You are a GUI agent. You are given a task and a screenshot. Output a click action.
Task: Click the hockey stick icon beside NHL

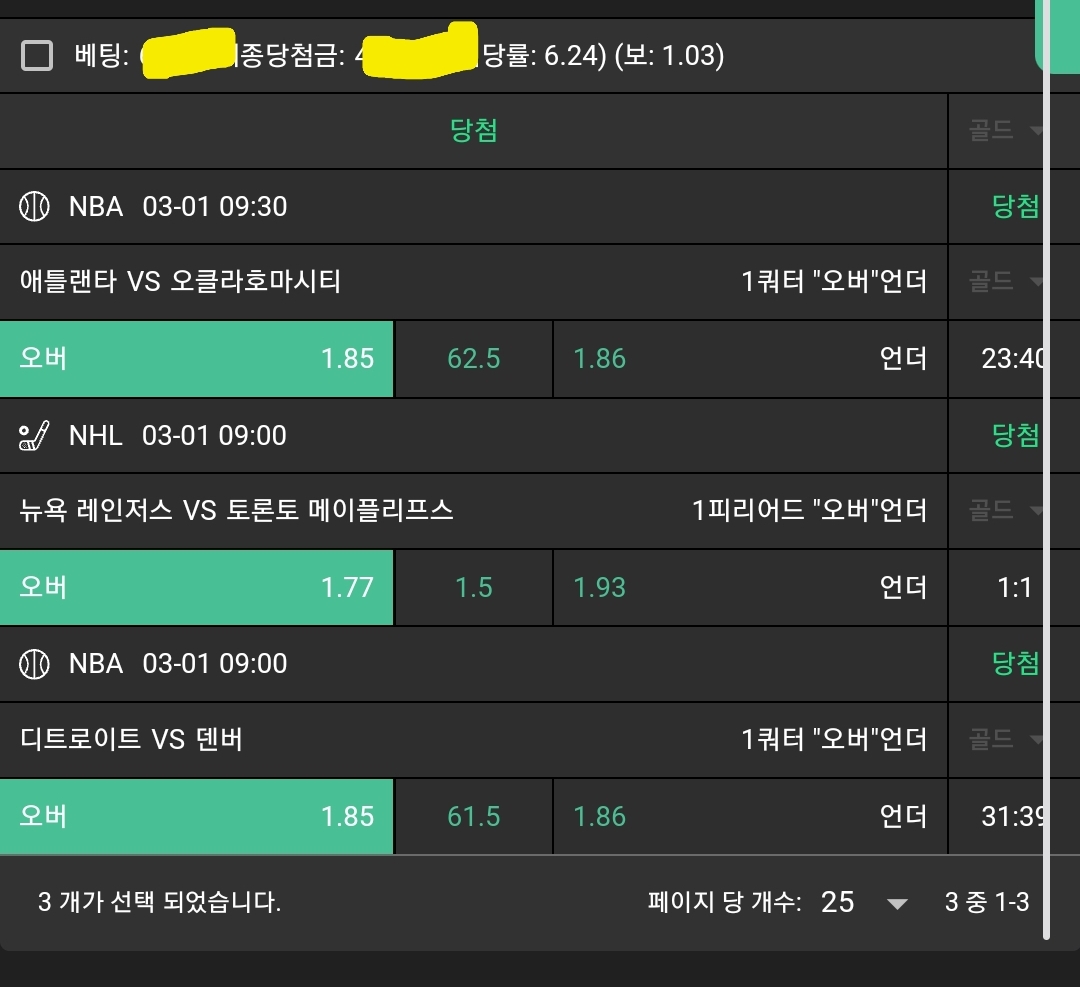click(34, 435)
